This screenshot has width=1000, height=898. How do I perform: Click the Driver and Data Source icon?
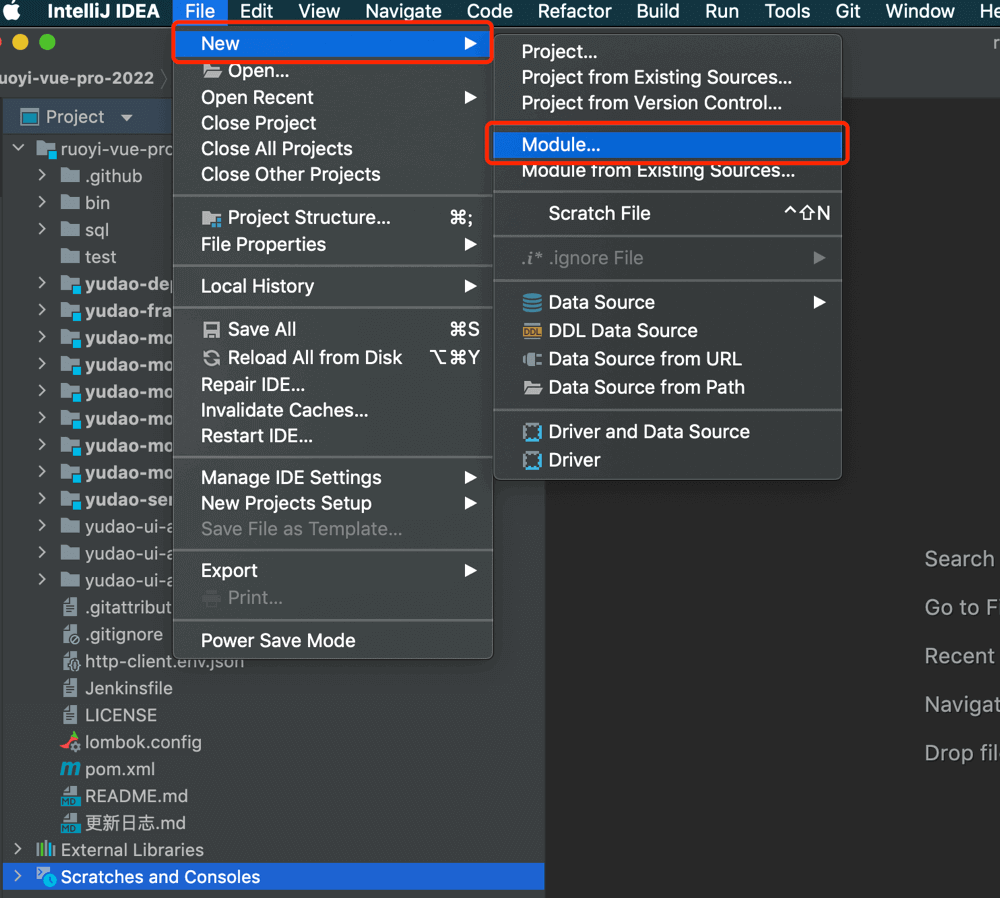pyautogui.click(x=532, y=432)
